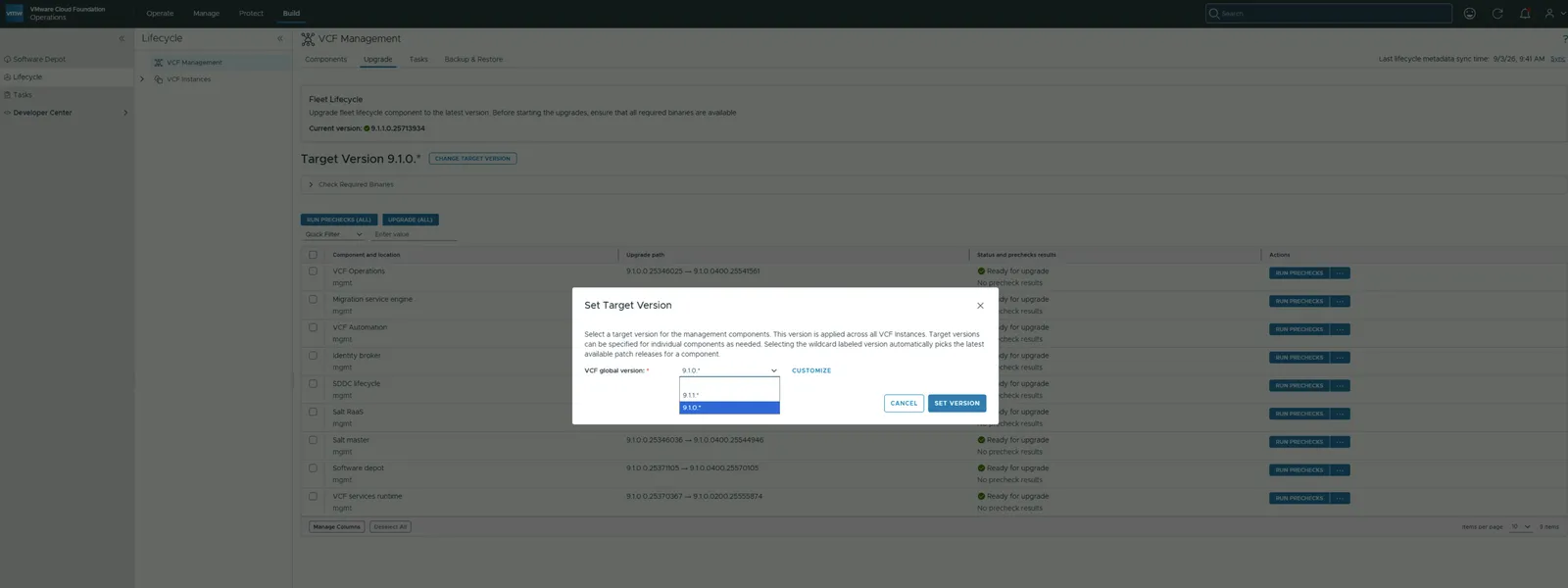Open the Build top menu

[291, 14]
